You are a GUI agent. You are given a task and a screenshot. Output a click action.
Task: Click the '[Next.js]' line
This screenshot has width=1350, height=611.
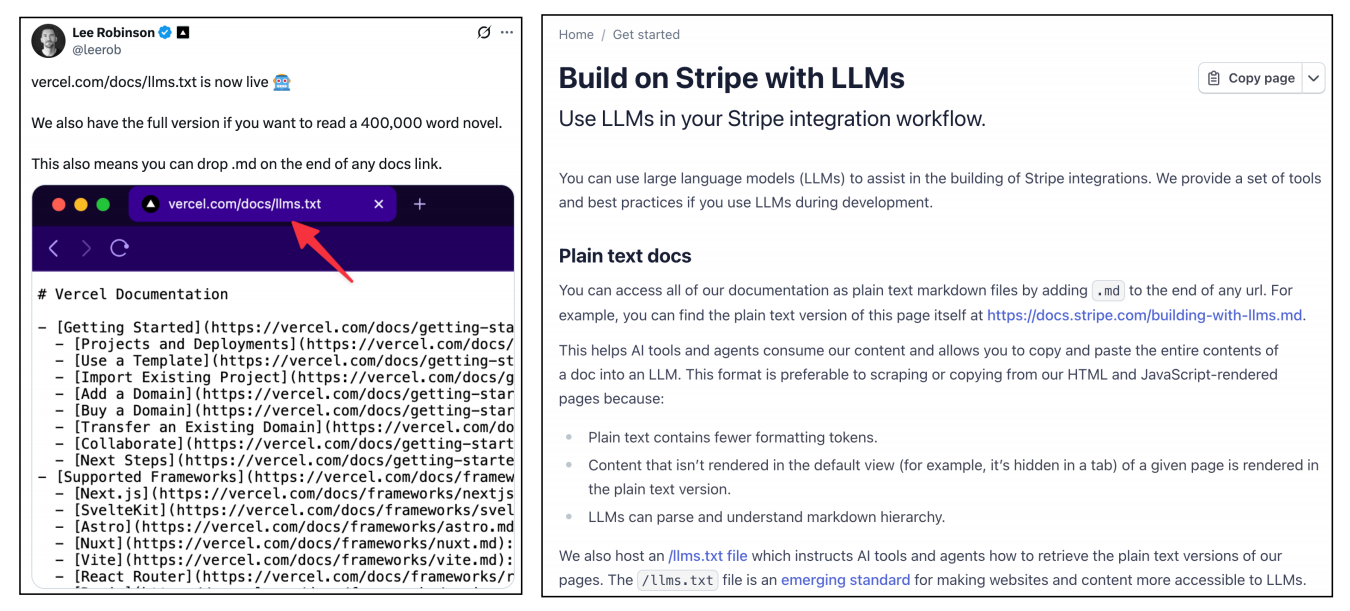[284, 494]
